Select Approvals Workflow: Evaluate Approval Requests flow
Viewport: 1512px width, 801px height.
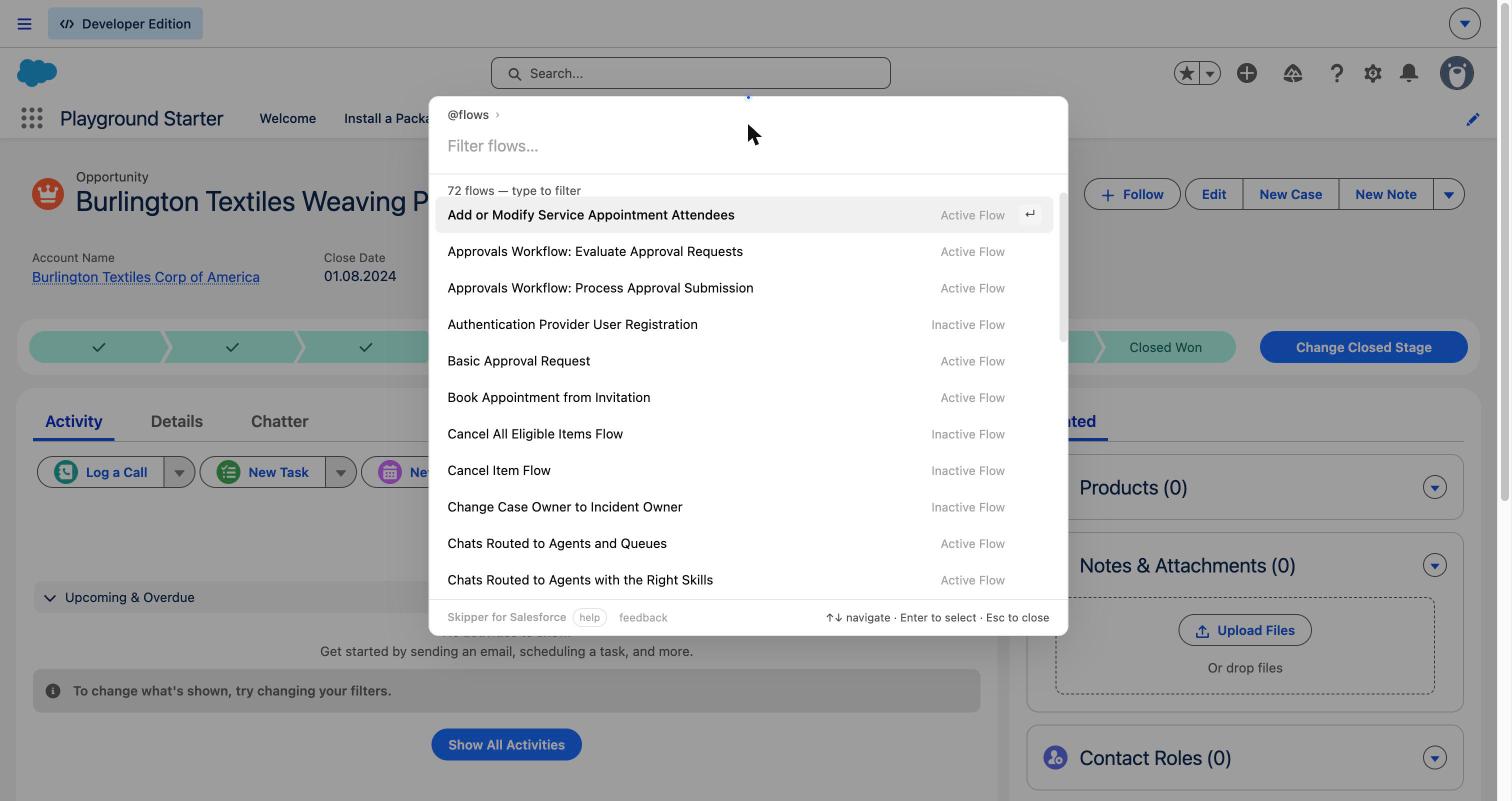[x=744, y=251]
